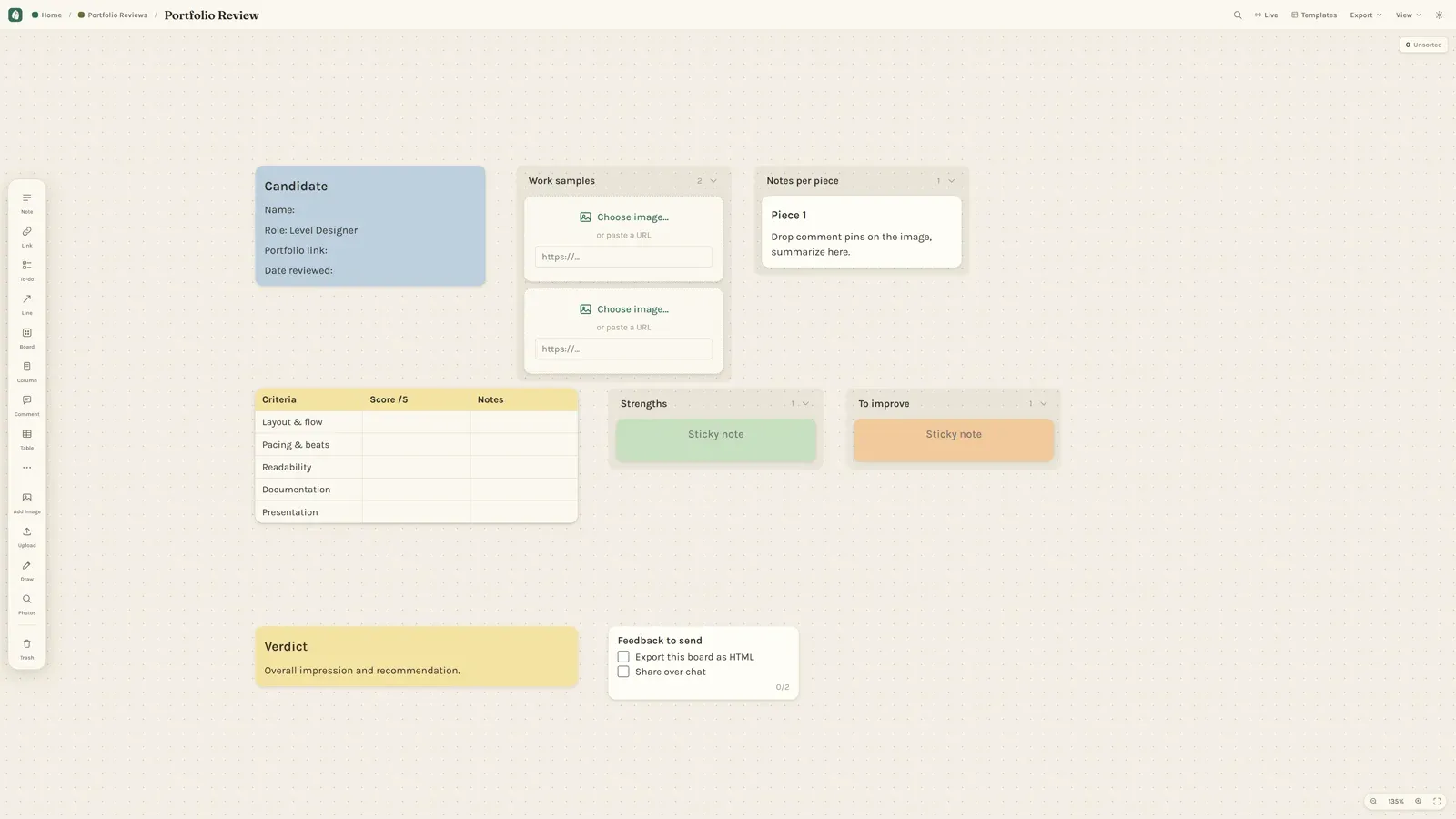Click 'Layout & flow' table cell
Viewport: 1456px width, 819px height.
pos(308,422)
